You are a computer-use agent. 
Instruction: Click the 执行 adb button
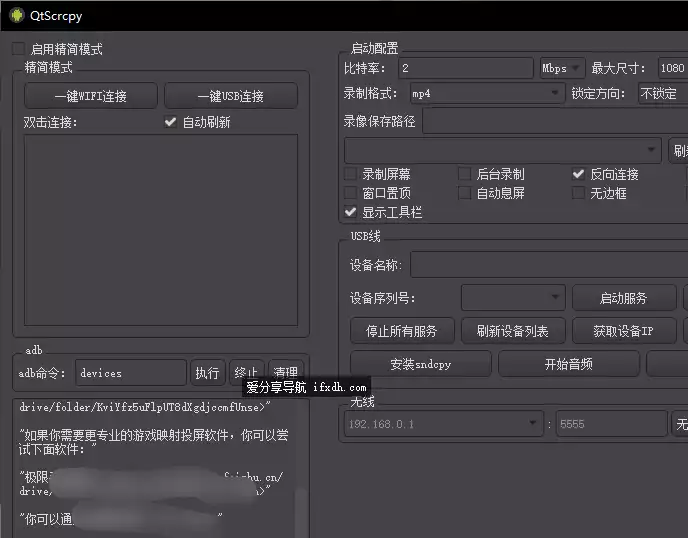(208, 373)
